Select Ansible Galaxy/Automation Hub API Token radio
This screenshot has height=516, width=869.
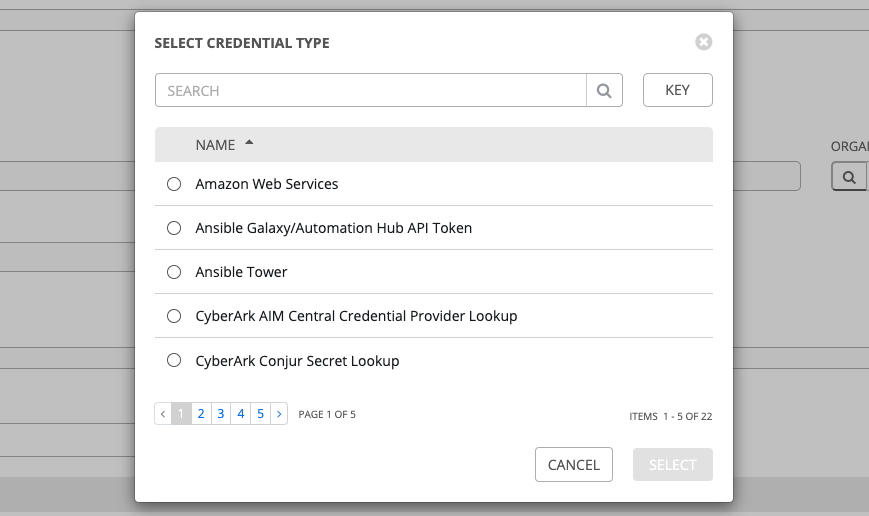pyautogui.click(x=174, y=228)
